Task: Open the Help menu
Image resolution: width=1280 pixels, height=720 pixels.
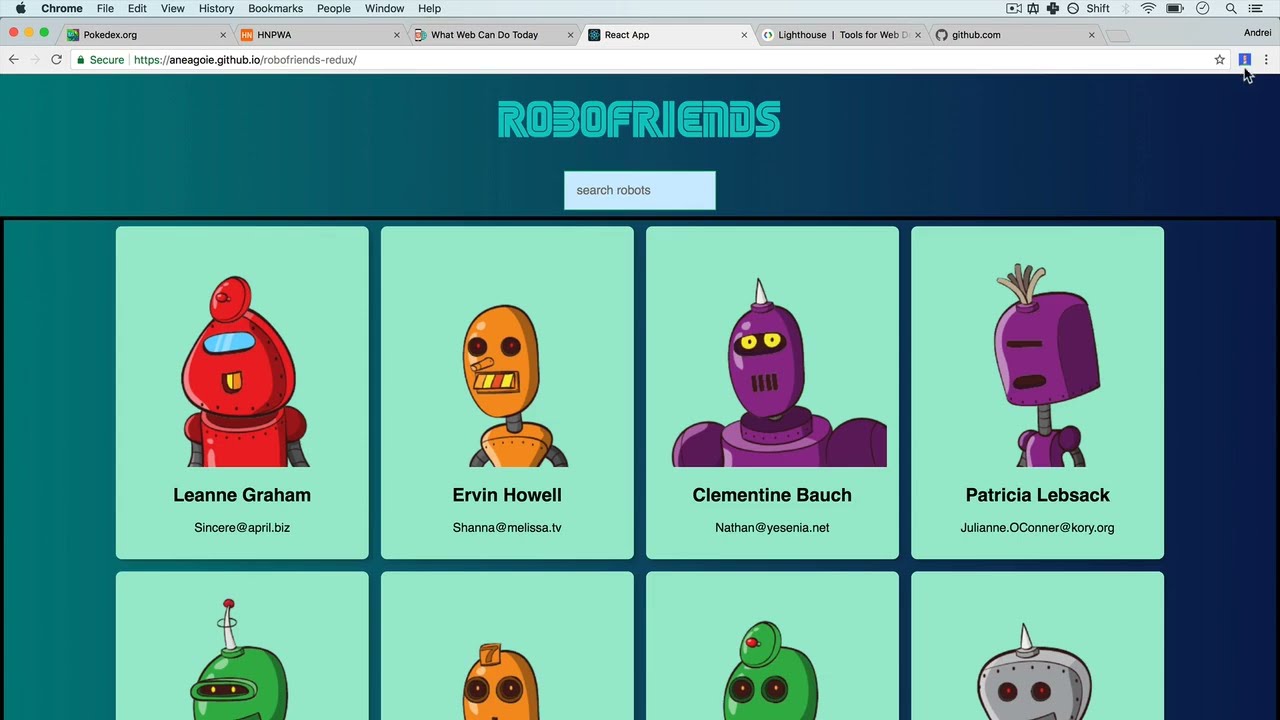Action: pyautogui.click(x=429, y=8)
